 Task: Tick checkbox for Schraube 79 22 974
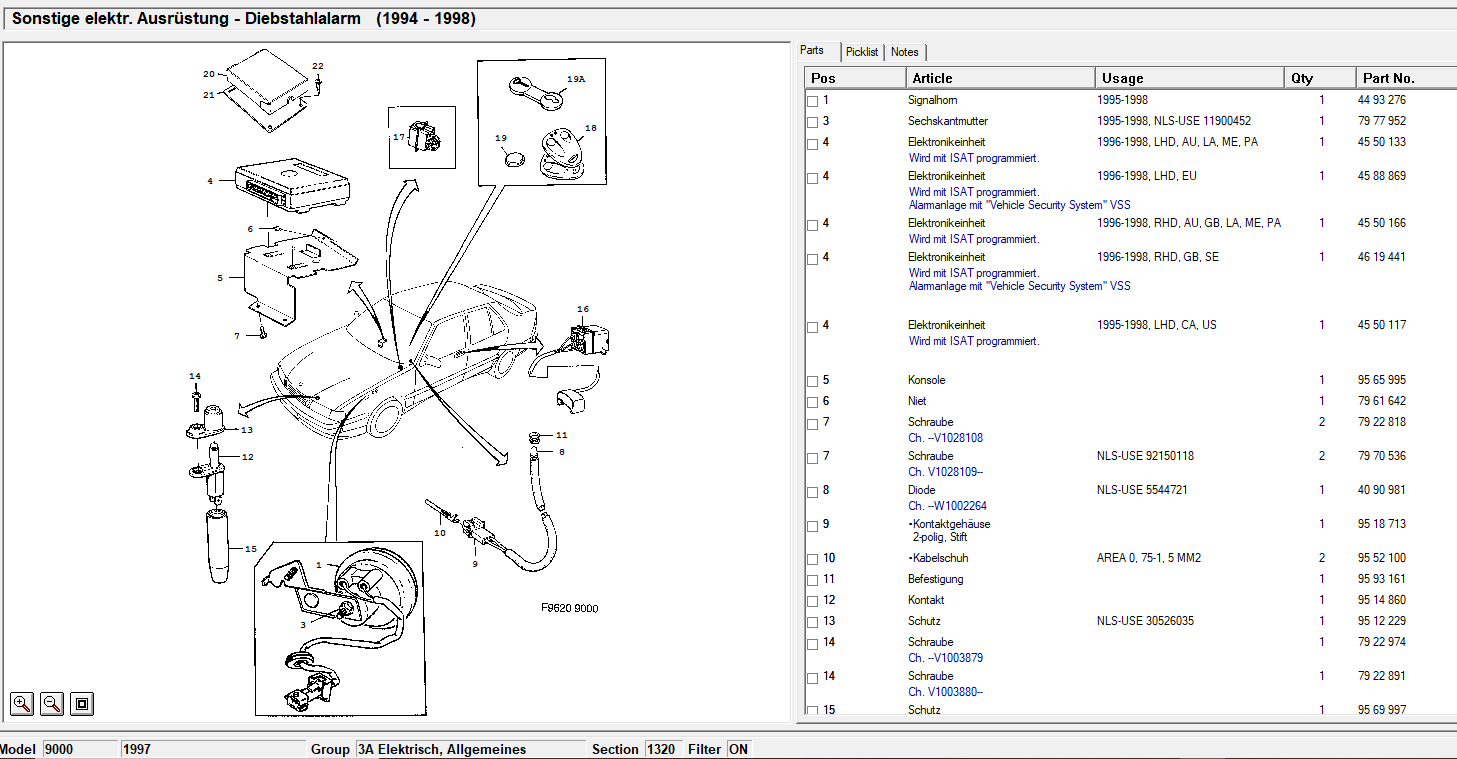pos(813,643)
